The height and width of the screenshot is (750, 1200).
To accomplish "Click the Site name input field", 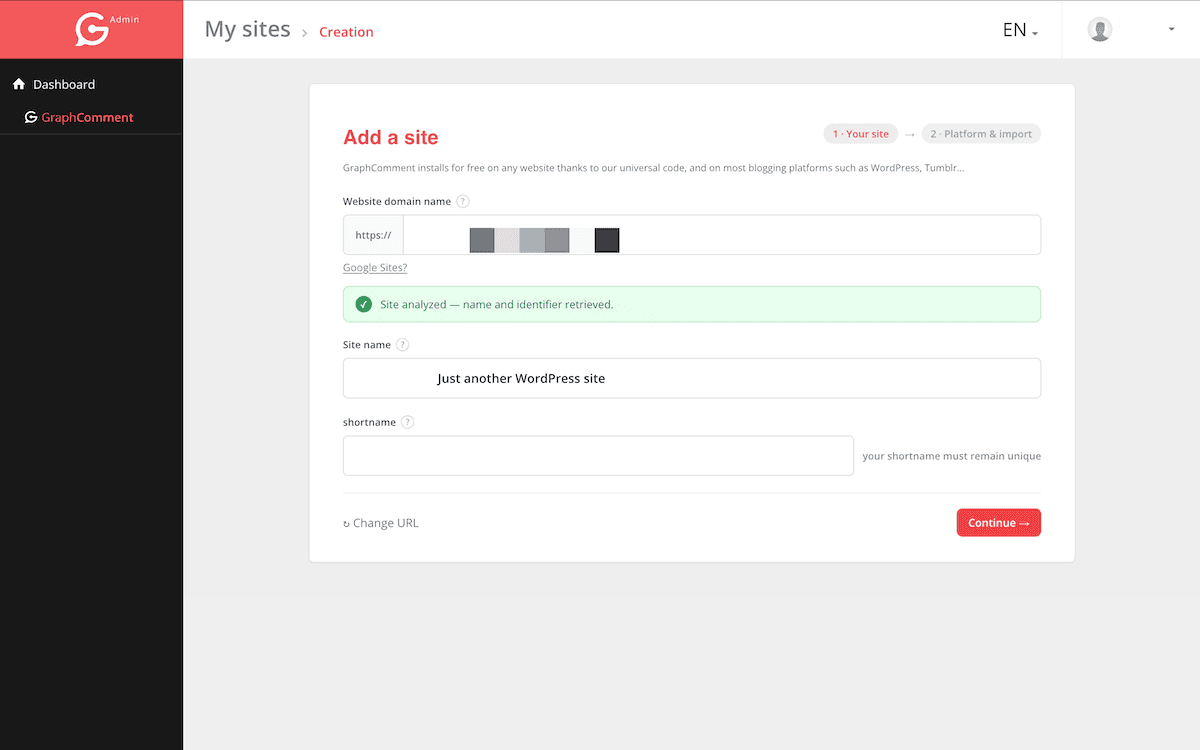I will tap(692, 378).
